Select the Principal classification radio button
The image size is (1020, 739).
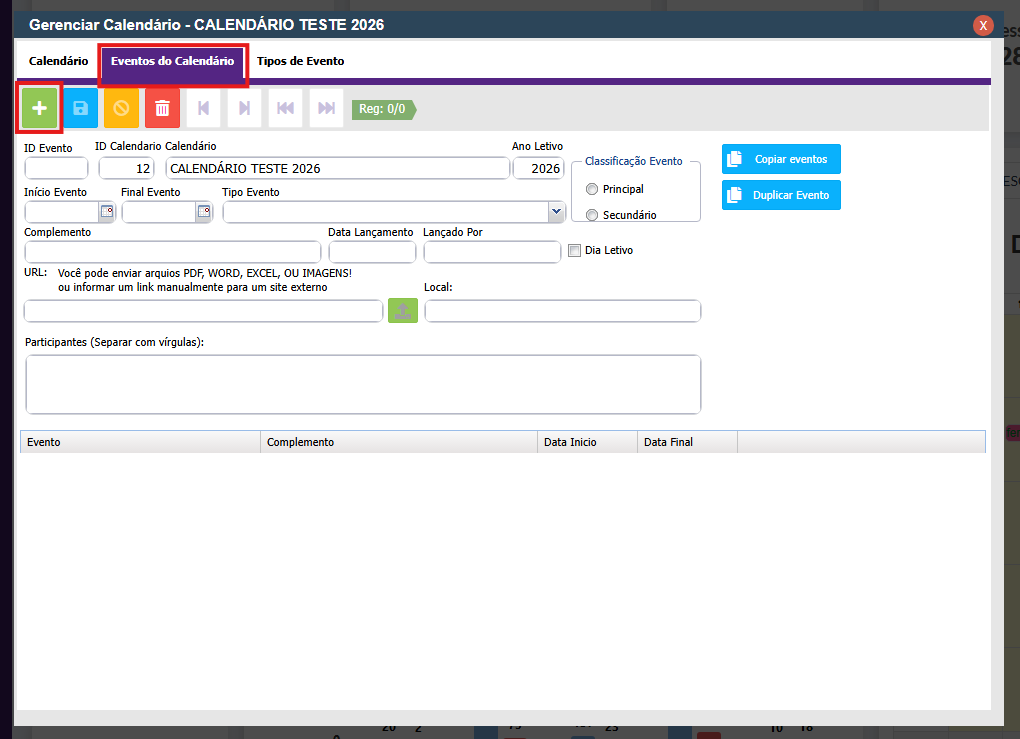coord(592,189)
